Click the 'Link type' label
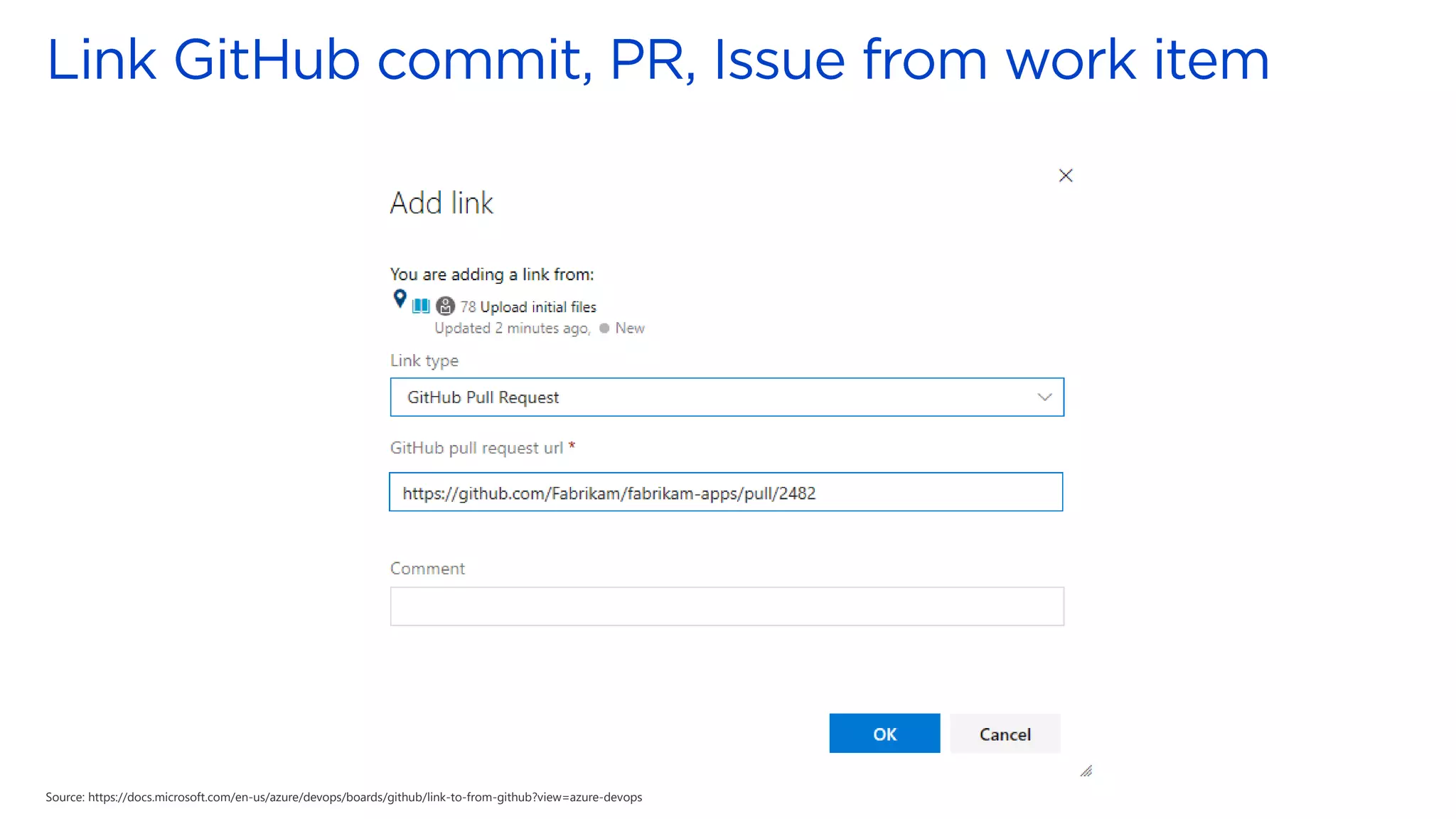The height and width of the screenshot is (819, 1456). 424,361
